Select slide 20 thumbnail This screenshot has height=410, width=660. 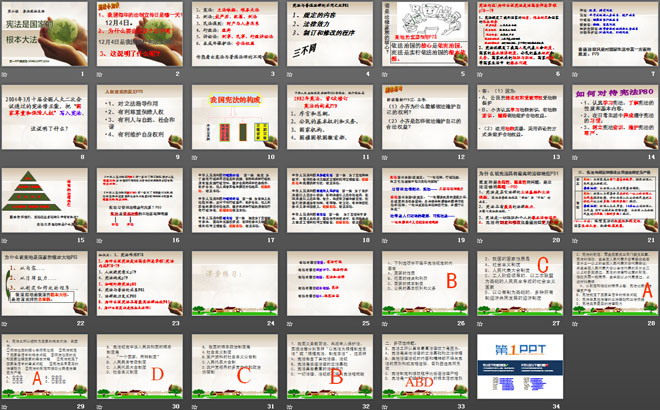pyautogui.click(x=520, y=200)
